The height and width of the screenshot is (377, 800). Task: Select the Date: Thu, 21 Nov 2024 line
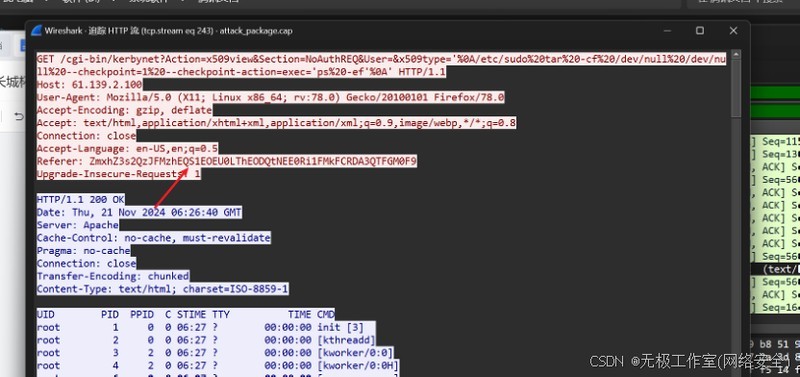(139, 212)
